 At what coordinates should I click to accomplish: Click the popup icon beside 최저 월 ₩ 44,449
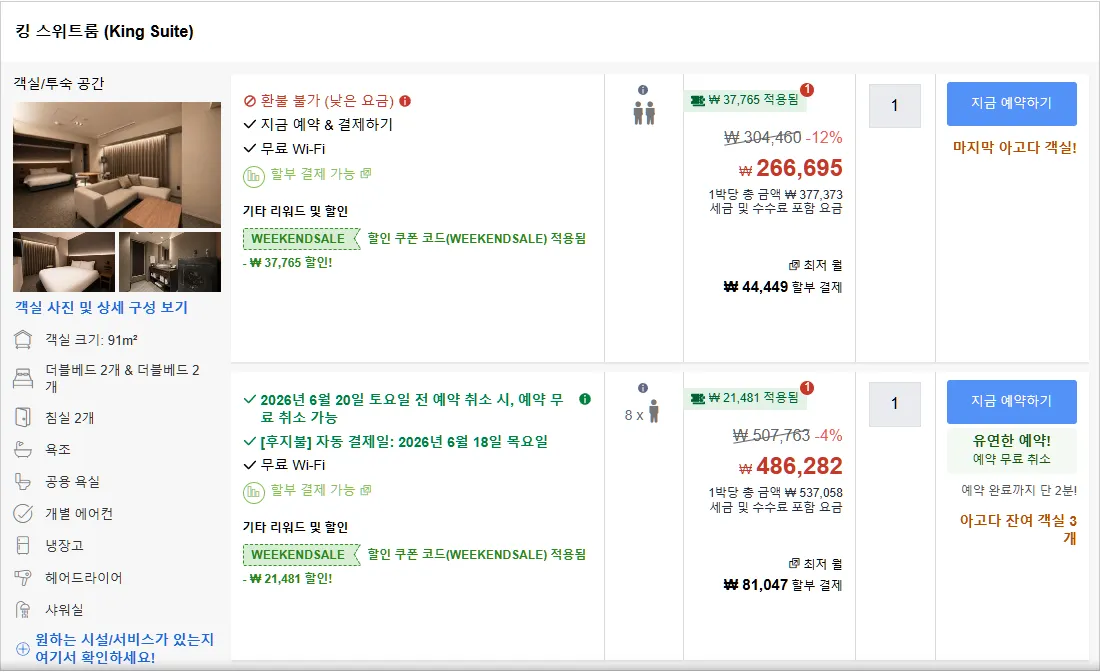[x=794, y=265]
